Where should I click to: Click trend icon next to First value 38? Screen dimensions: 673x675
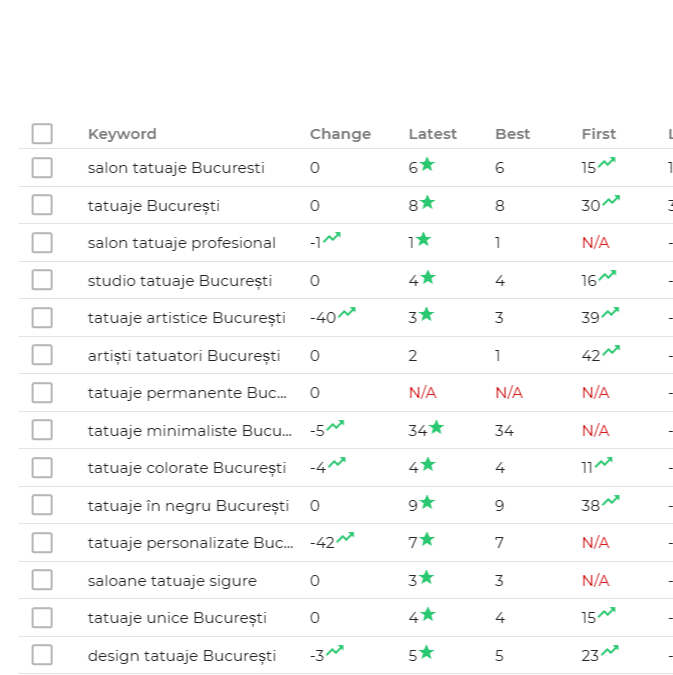tap(610, 501)
